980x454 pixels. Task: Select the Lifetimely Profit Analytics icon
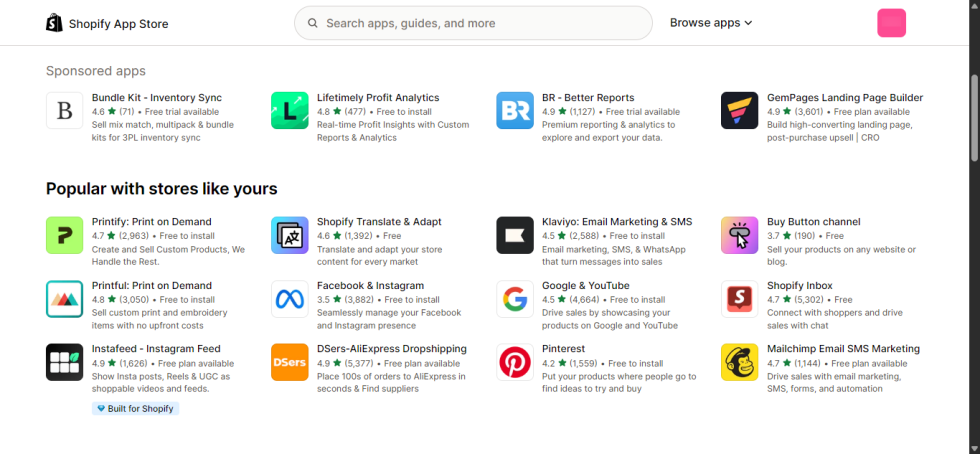[x=290, y=111]
